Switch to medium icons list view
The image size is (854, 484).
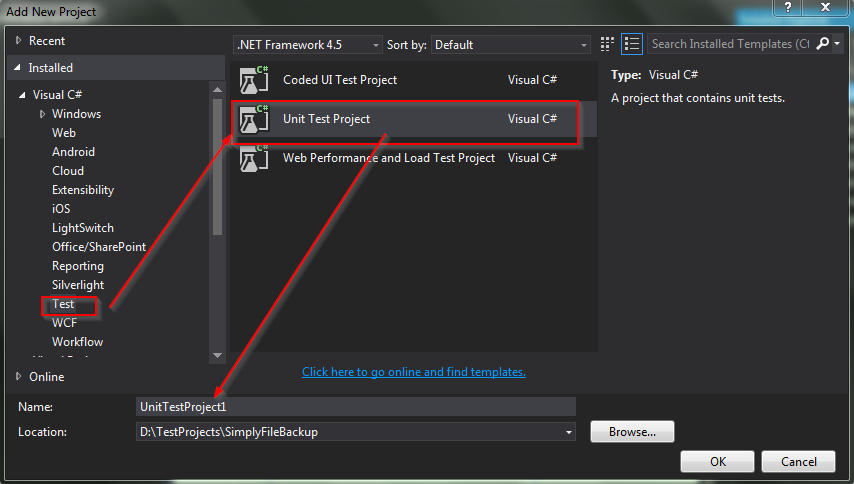(x=631, y=44)
